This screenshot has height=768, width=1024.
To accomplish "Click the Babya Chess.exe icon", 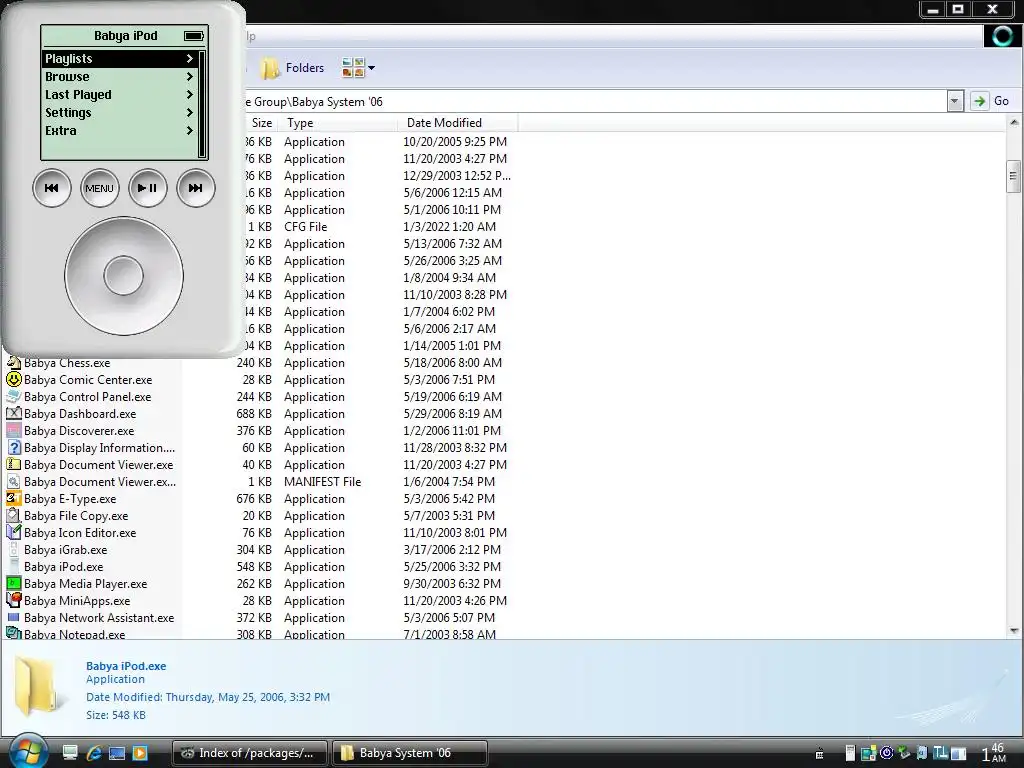I will 13,363.
